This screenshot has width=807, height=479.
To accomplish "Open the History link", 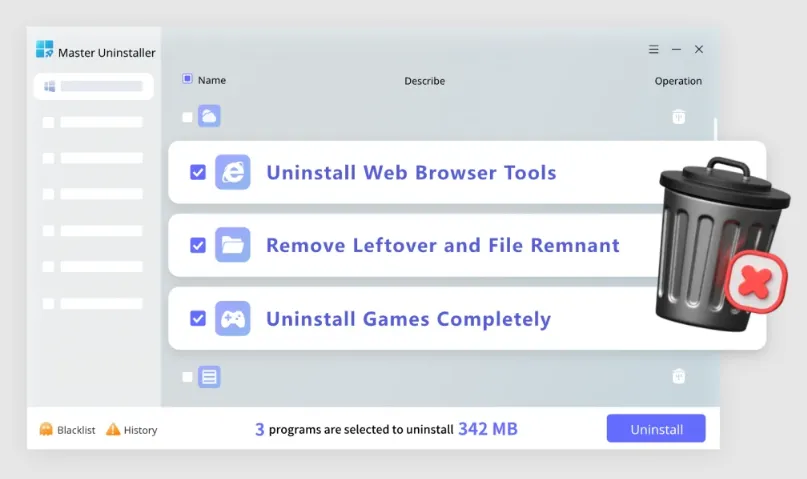I will (141, 430).
